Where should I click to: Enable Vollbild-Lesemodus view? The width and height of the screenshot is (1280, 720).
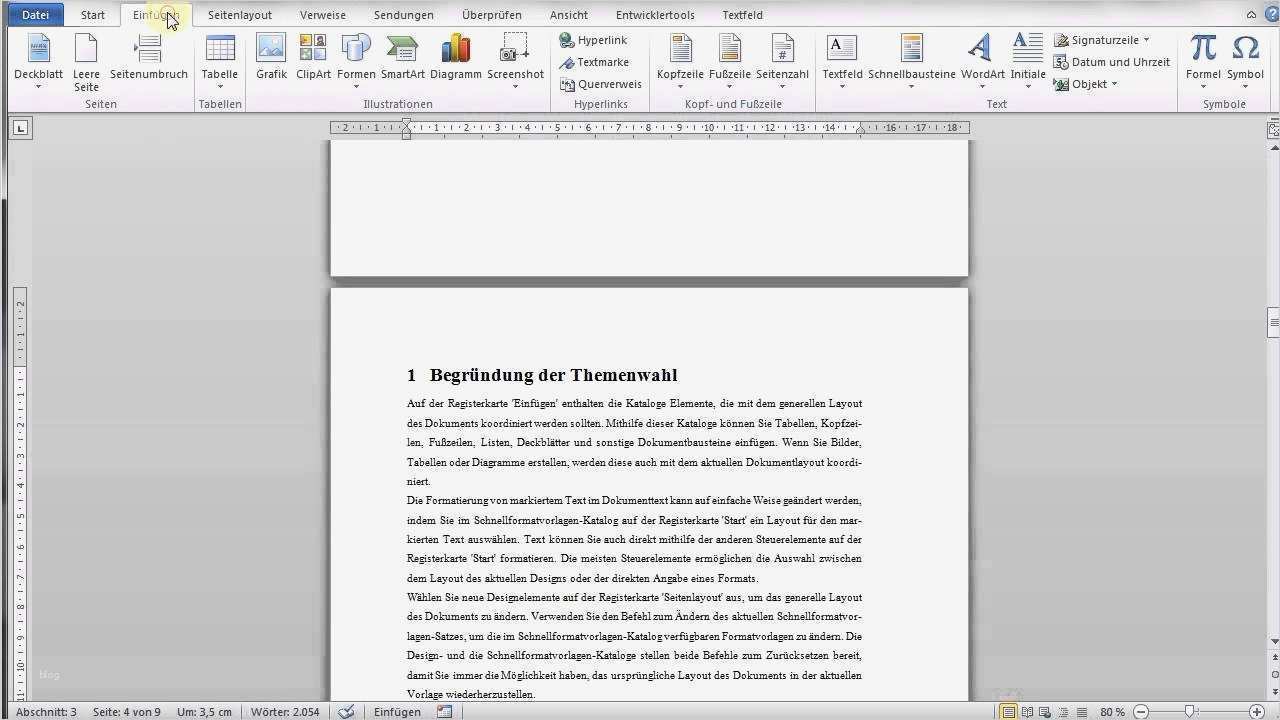click(1027, 712)
